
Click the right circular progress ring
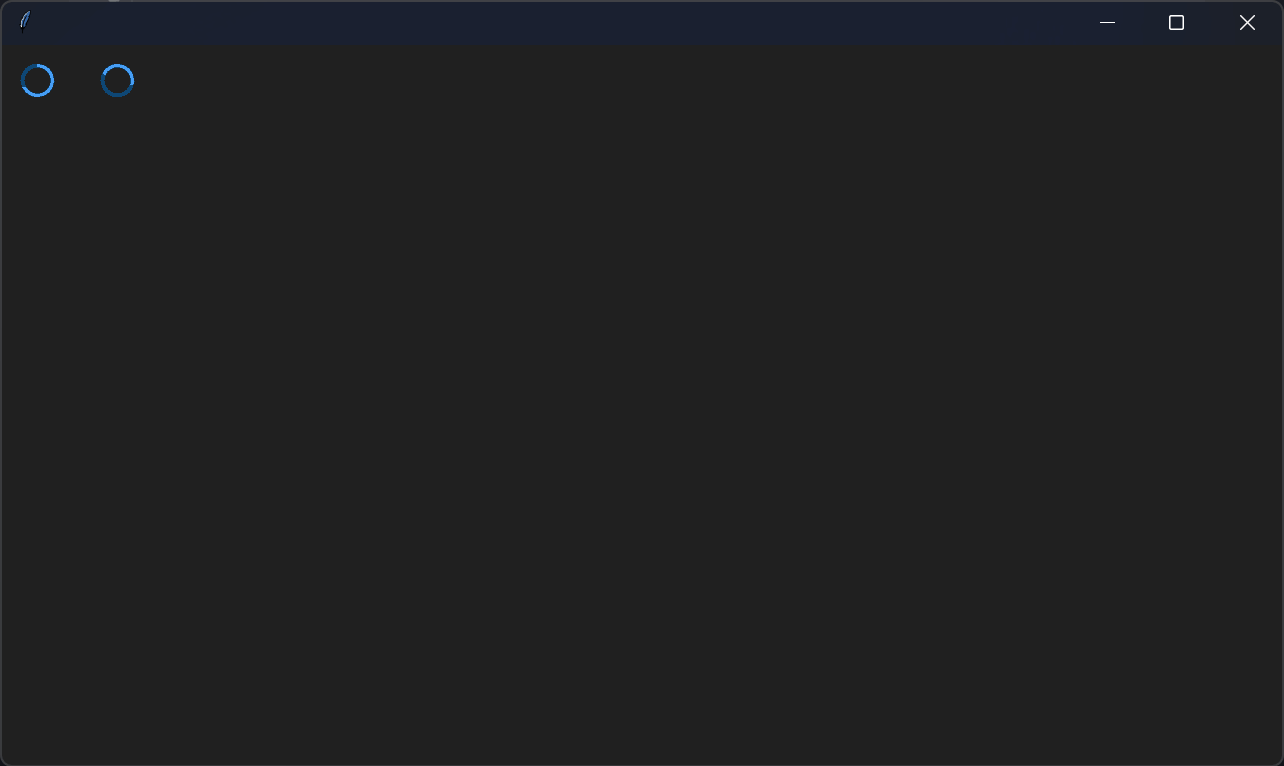tap(118, 81)
